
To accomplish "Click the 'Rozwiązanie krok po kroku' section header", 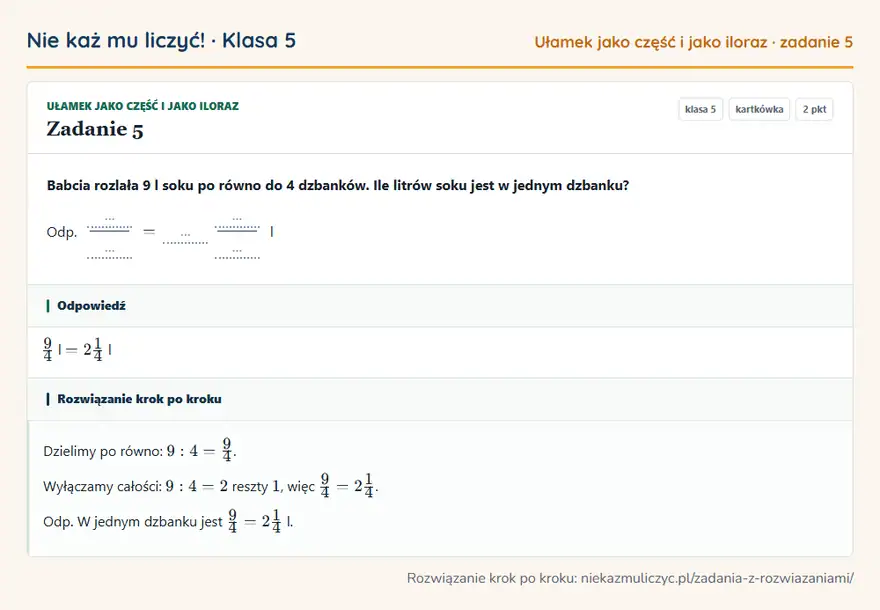I will click(440, 399).
